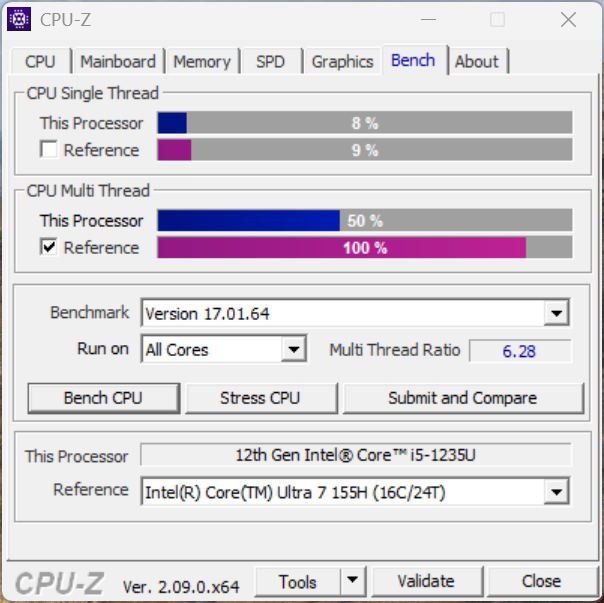
Task: Click the Validate button
Action: click(426, 581)
